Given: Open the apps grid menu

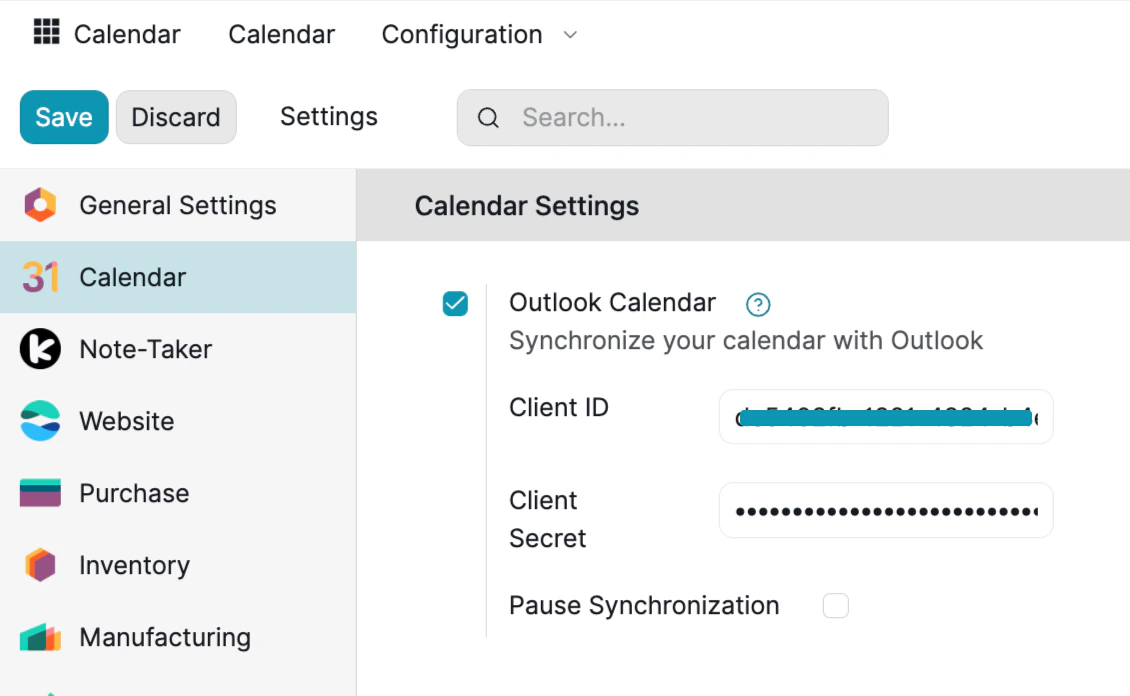Looking at the screenshot, I should (x=45, y=32).
